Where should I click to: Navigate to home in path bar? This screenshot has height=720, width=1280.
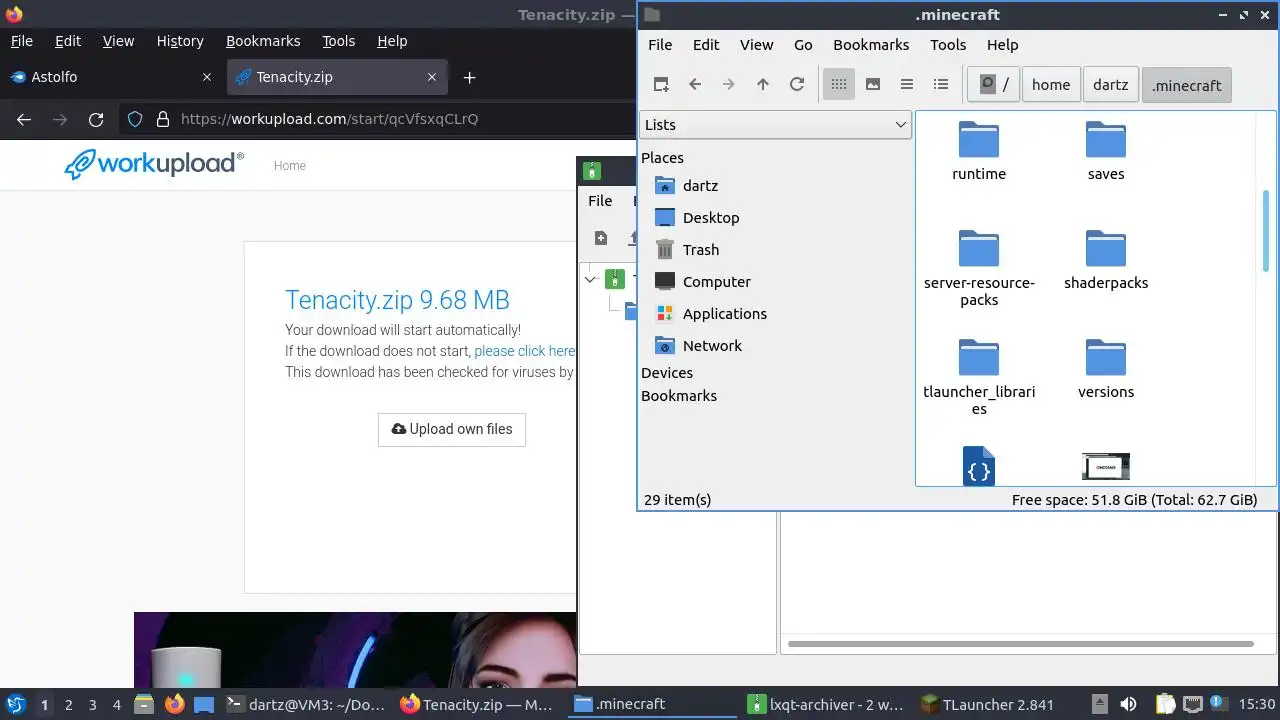click(1051, 85)
